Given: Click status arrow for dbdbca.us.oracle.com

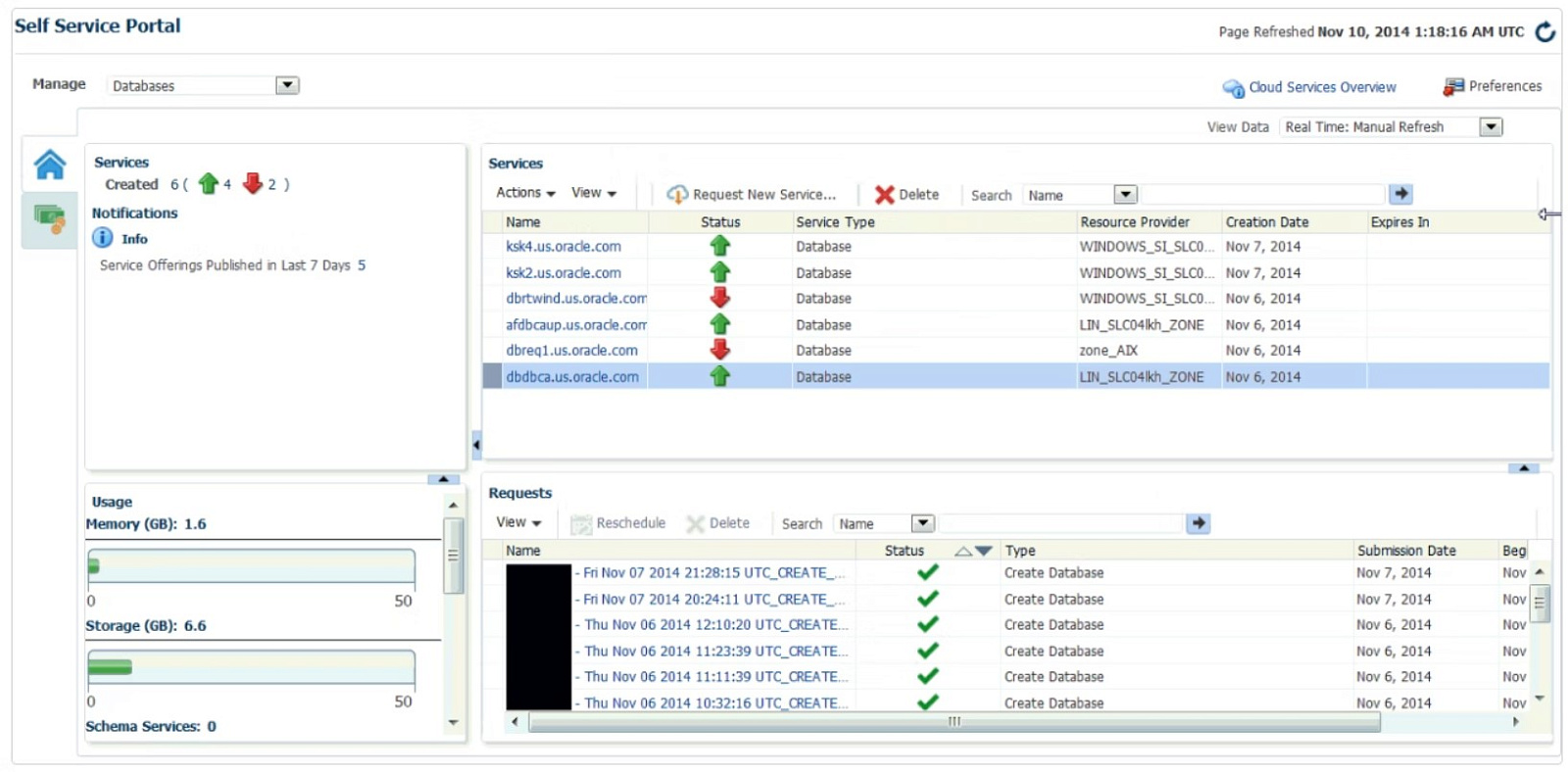Looking at the screenshot, I should (x=720, y=376).
